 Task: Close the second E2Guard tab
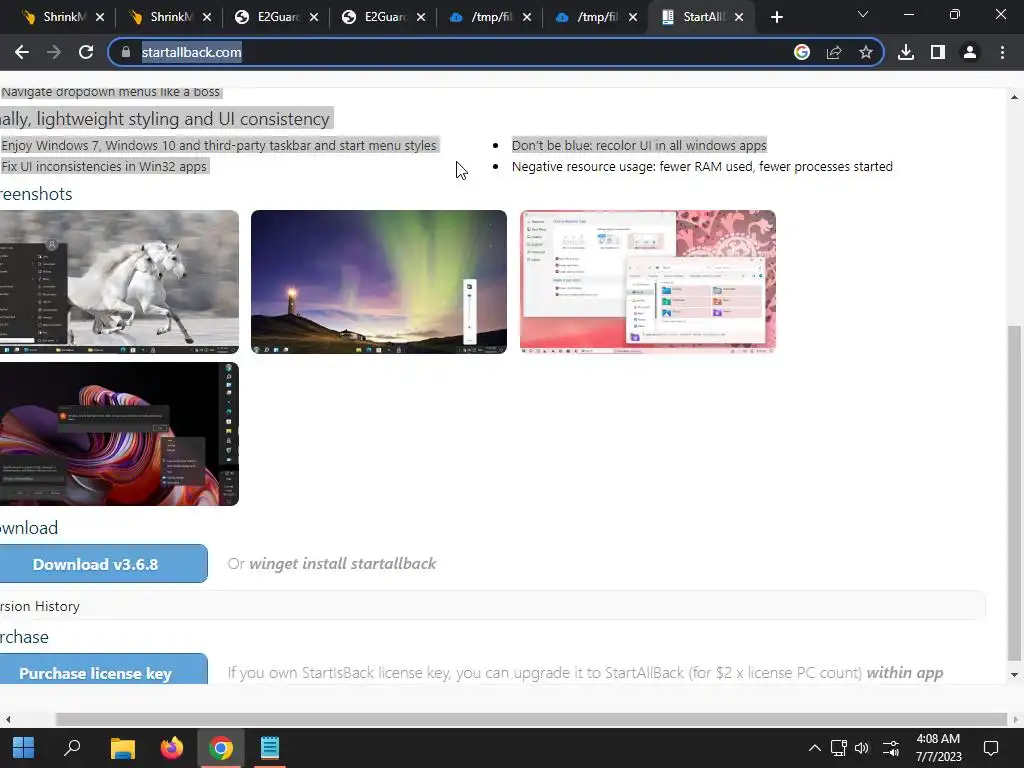[x=421, y=17]
